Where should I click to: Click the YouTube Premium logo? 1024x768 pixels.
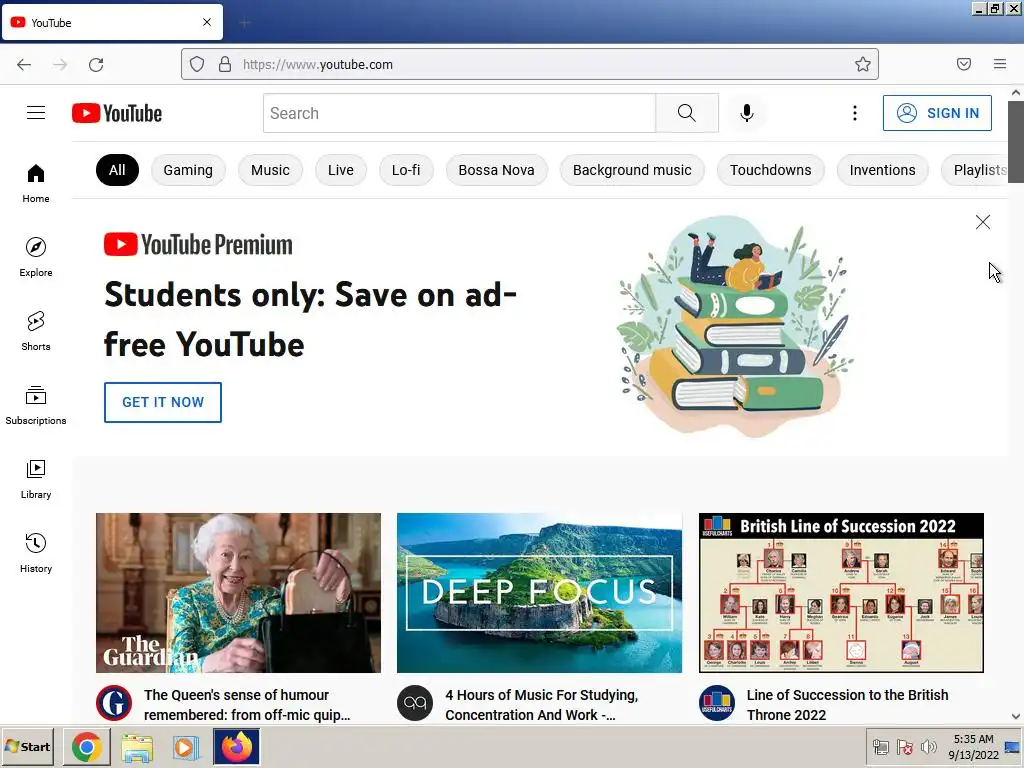pos(199,244)
